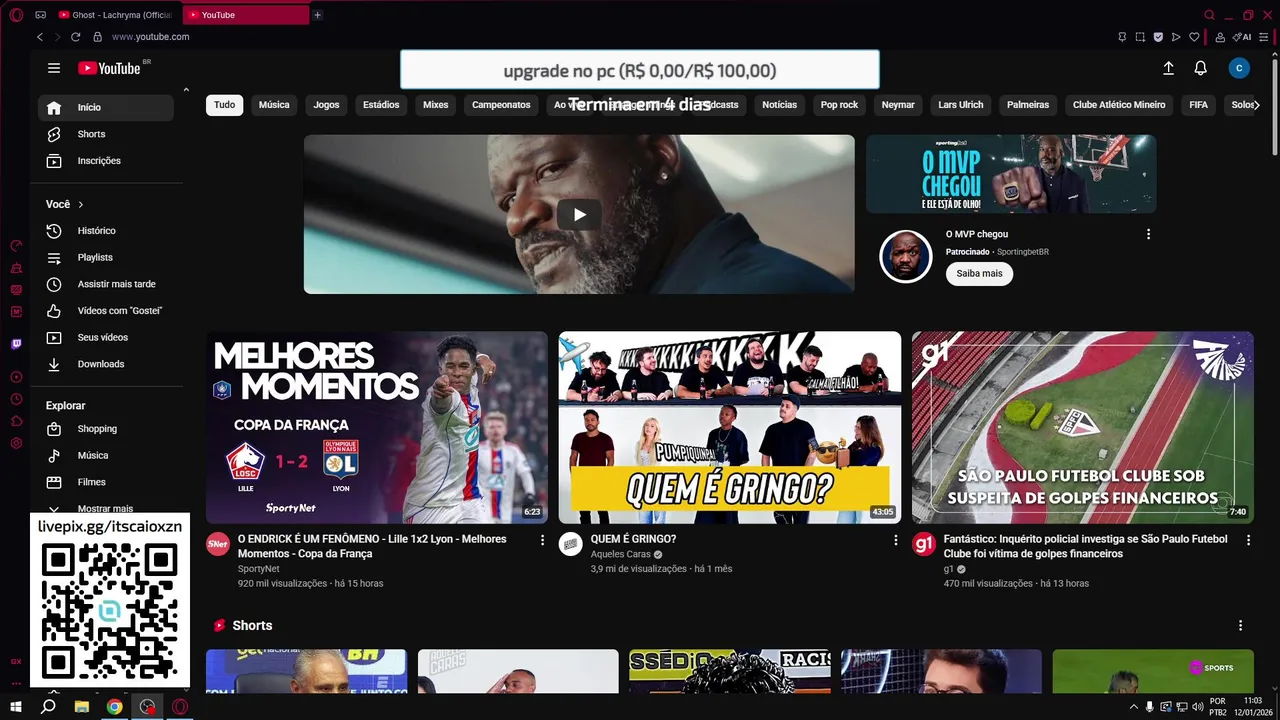
Task: Reload the page with the refresh icon
Action: [75, 37]
